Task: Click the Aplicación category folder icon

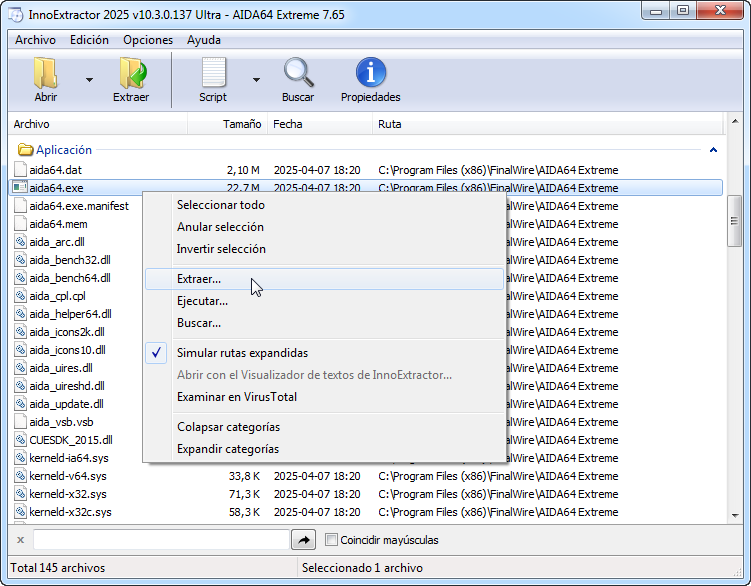Action: tap(25, 150)
